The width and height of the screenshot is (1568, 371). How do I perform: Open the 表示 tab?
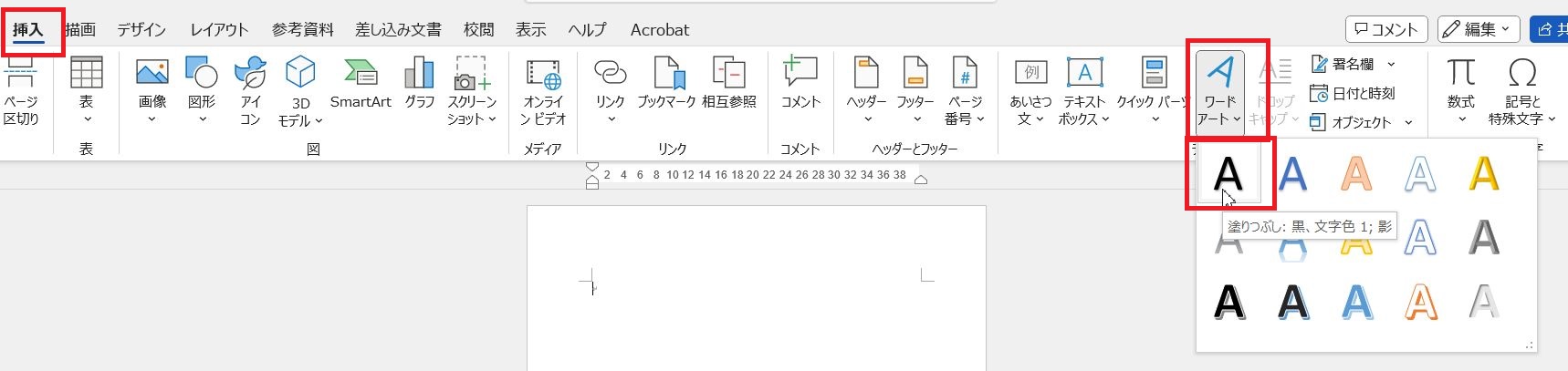pyautogui.click(x=530, y=30)
